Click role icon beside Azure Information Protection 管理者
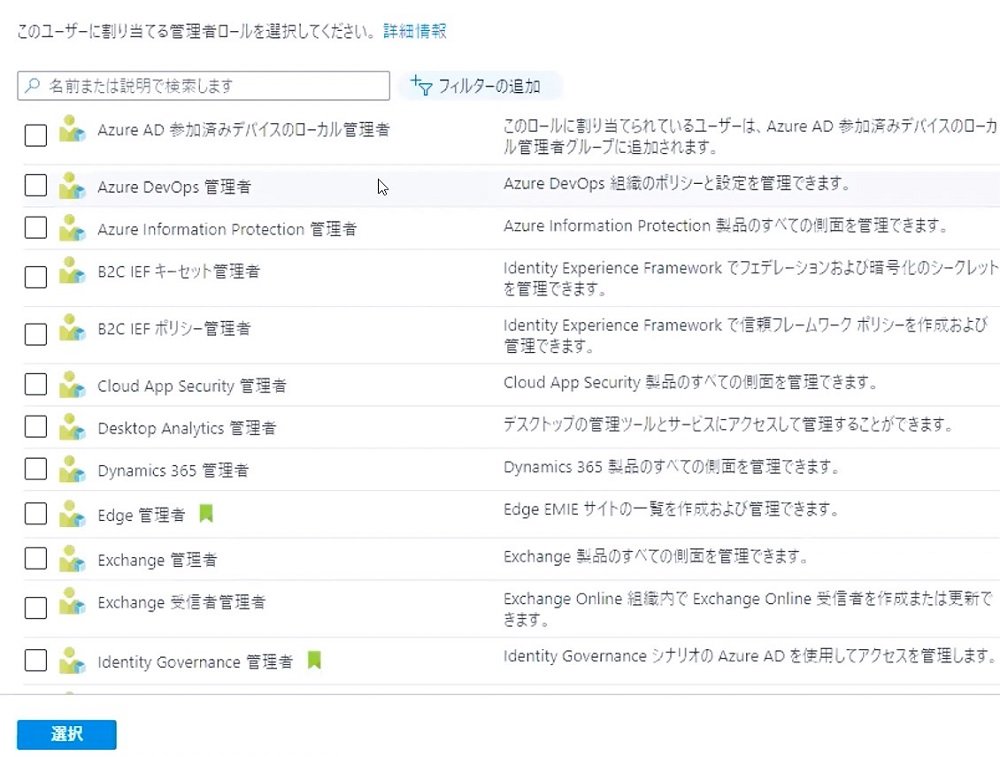1000x757 pixels. pyautogui.click(x=72, y=228)
